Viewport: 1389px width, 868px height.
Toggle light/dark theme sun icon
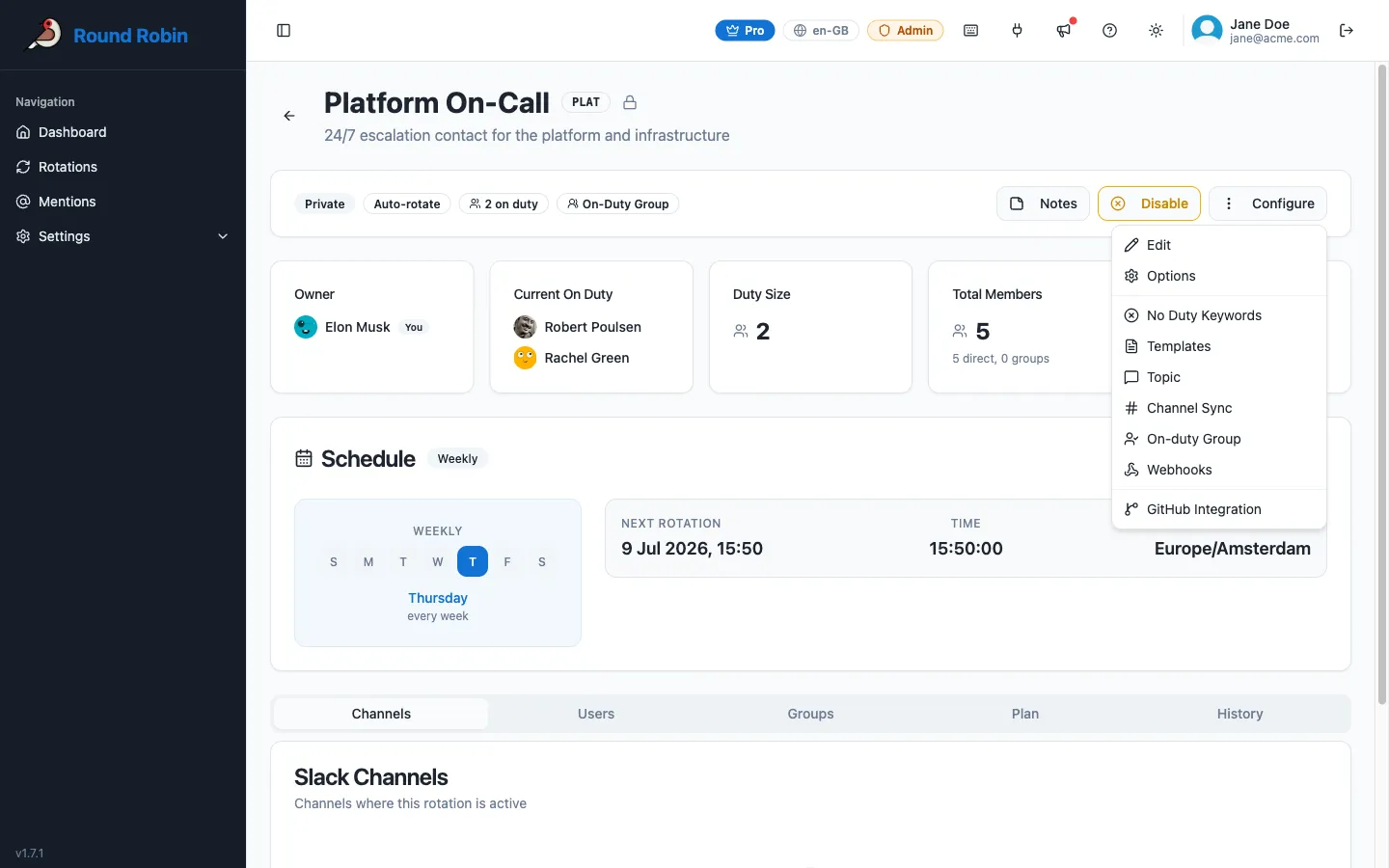tap(1157, 31)
